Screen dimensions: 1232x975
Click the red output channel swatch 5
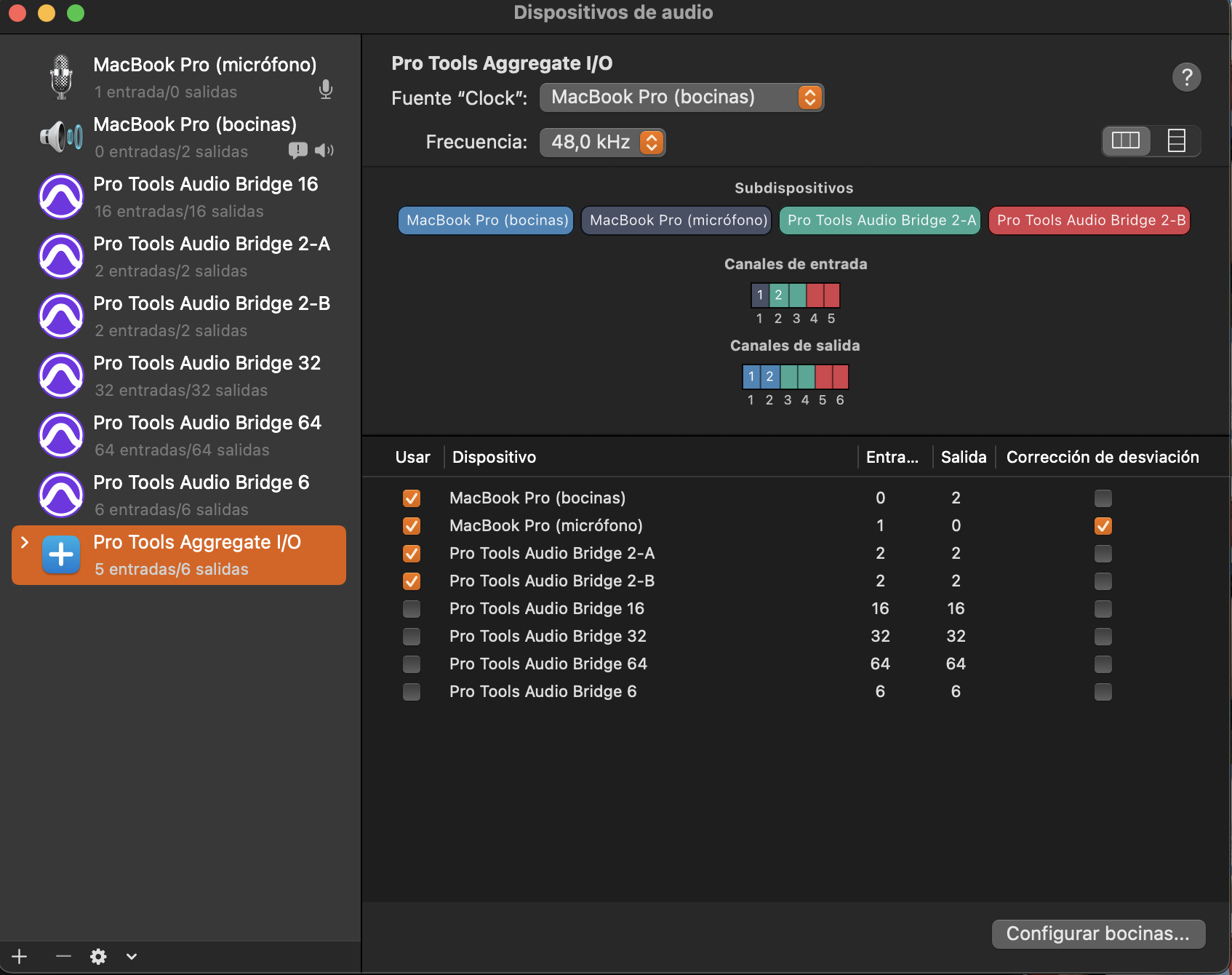click(x=823, y=376)
